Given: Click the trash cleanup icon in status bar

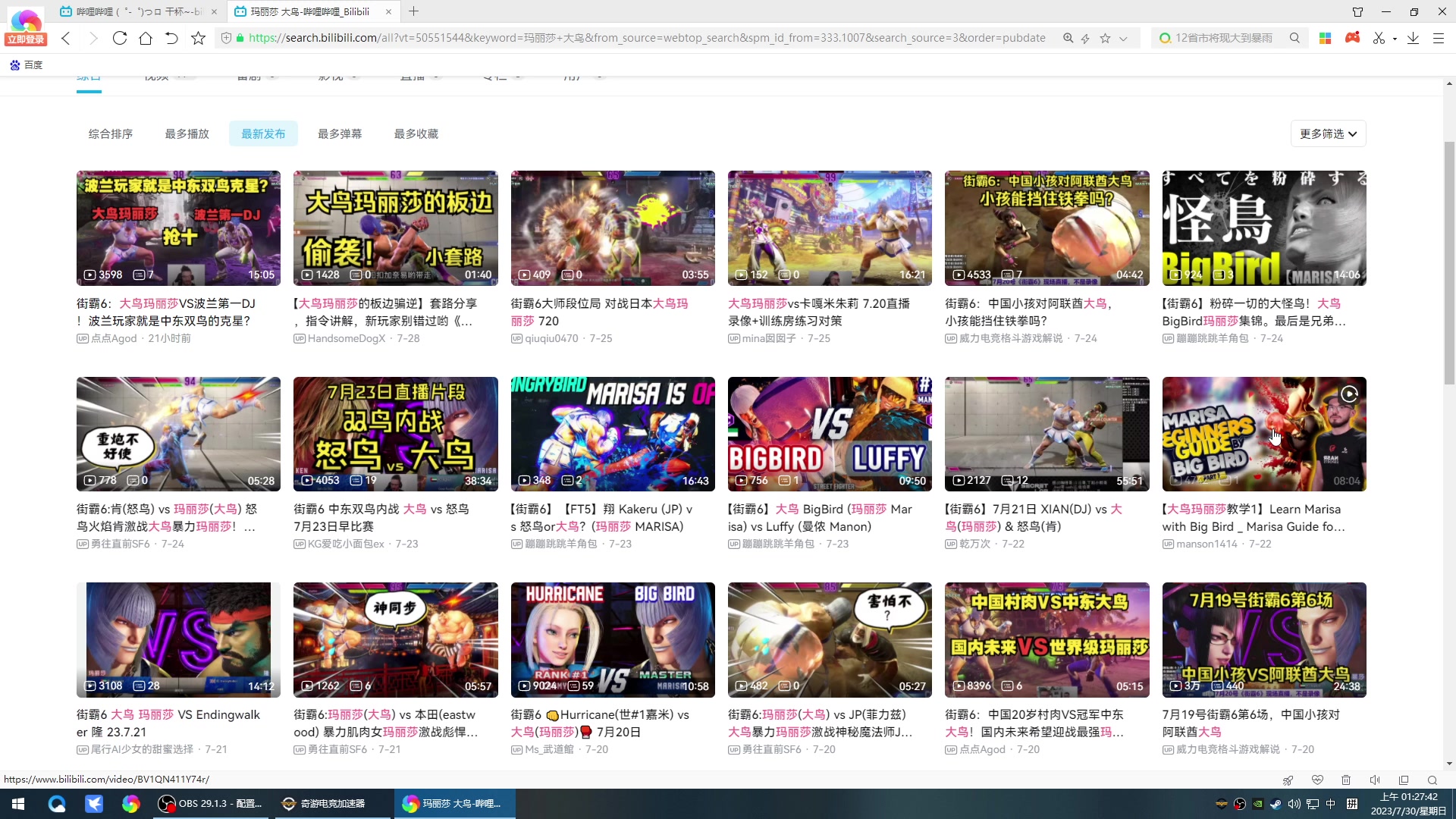Looking at the screenshot, I should pos(1346,780).
